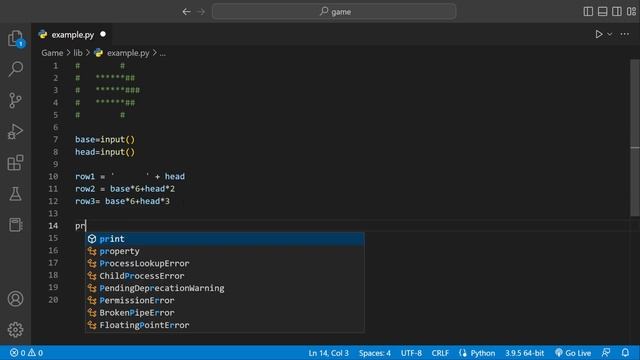Select the example.py editor tab
The image size is (640, 360).
[72, 35]
